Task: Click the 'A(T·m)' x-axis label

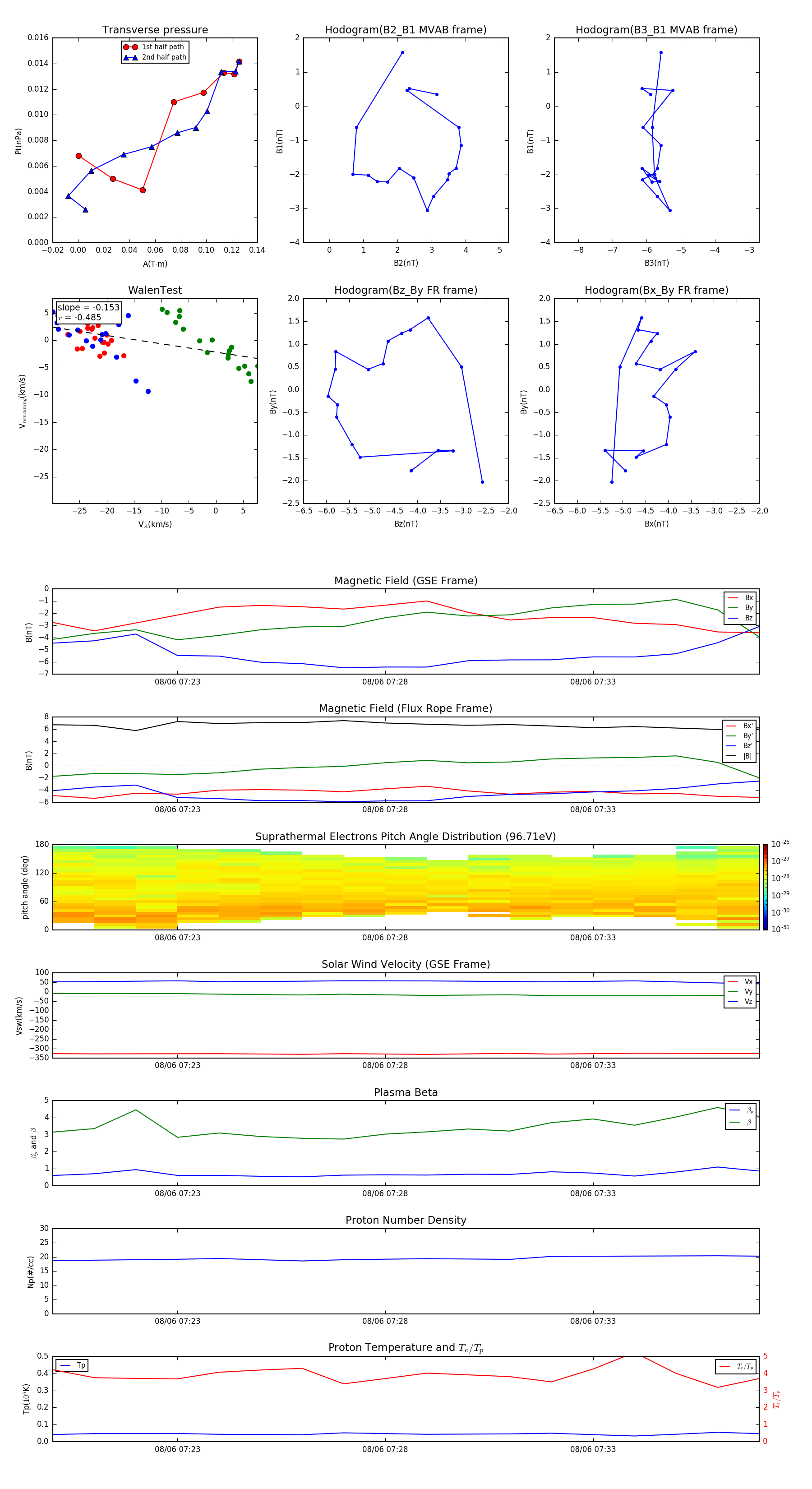Action: tap(155, 264)
